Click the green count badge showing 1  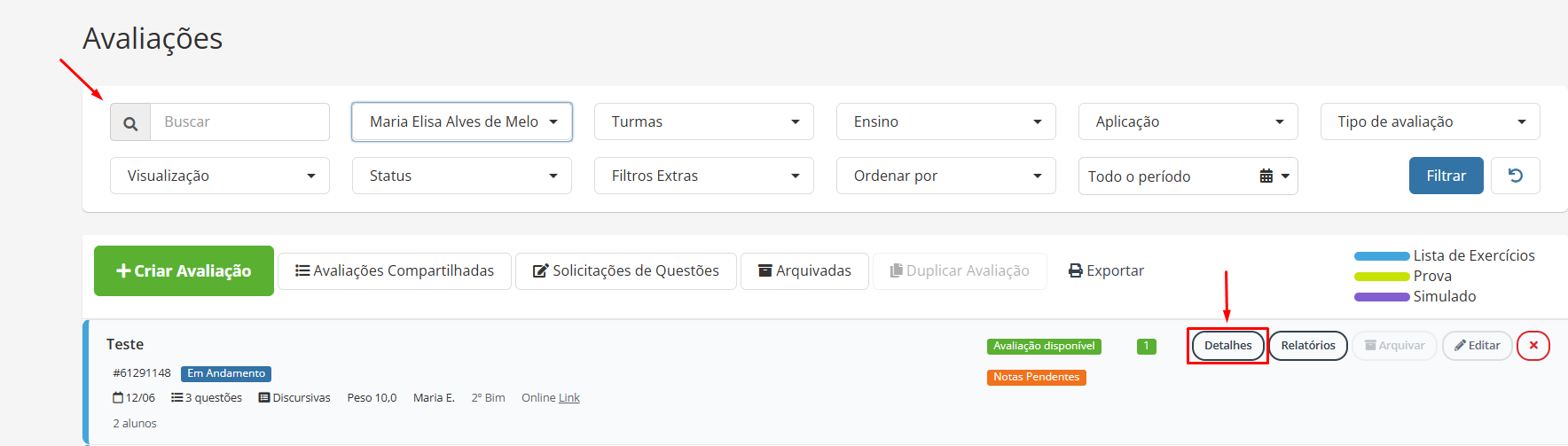pyautogui.click(x=1147, y=347)
